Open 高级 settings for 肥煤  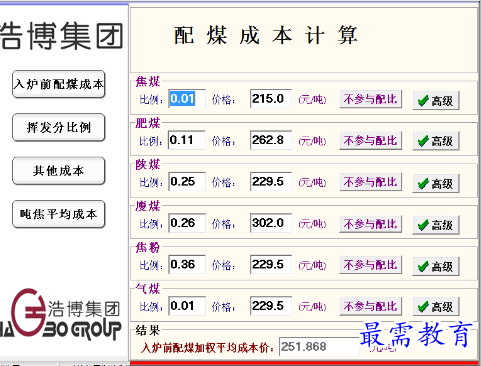[x=436, y=141]
